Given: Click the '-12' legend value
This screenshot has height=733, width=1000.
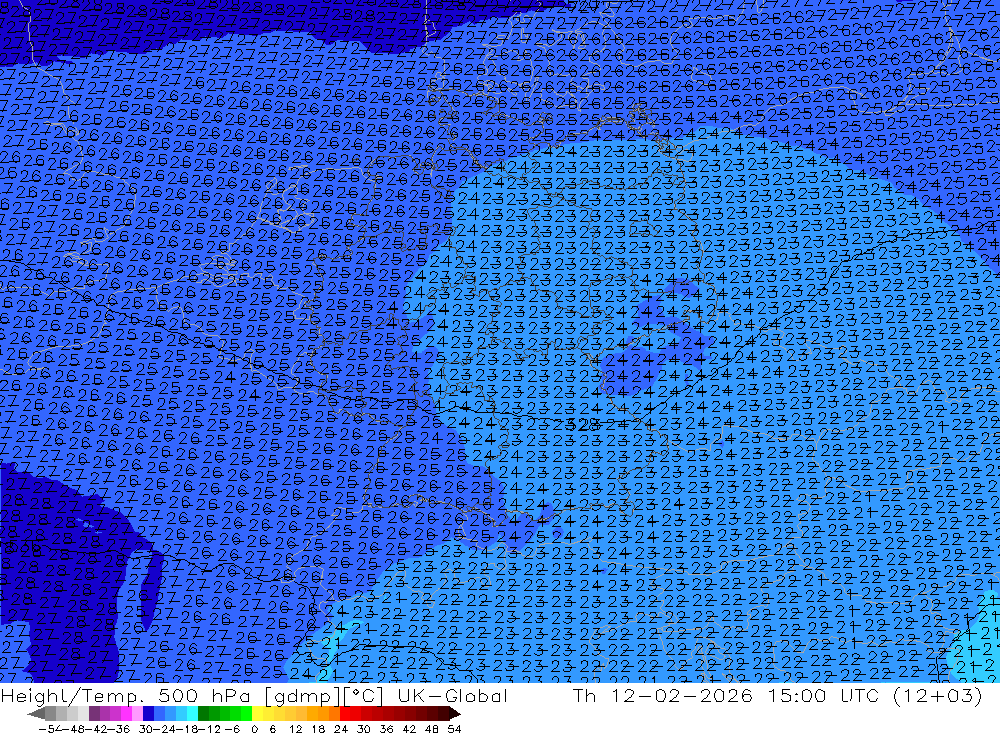Looking at the screenshot, I should pos(209,729).
